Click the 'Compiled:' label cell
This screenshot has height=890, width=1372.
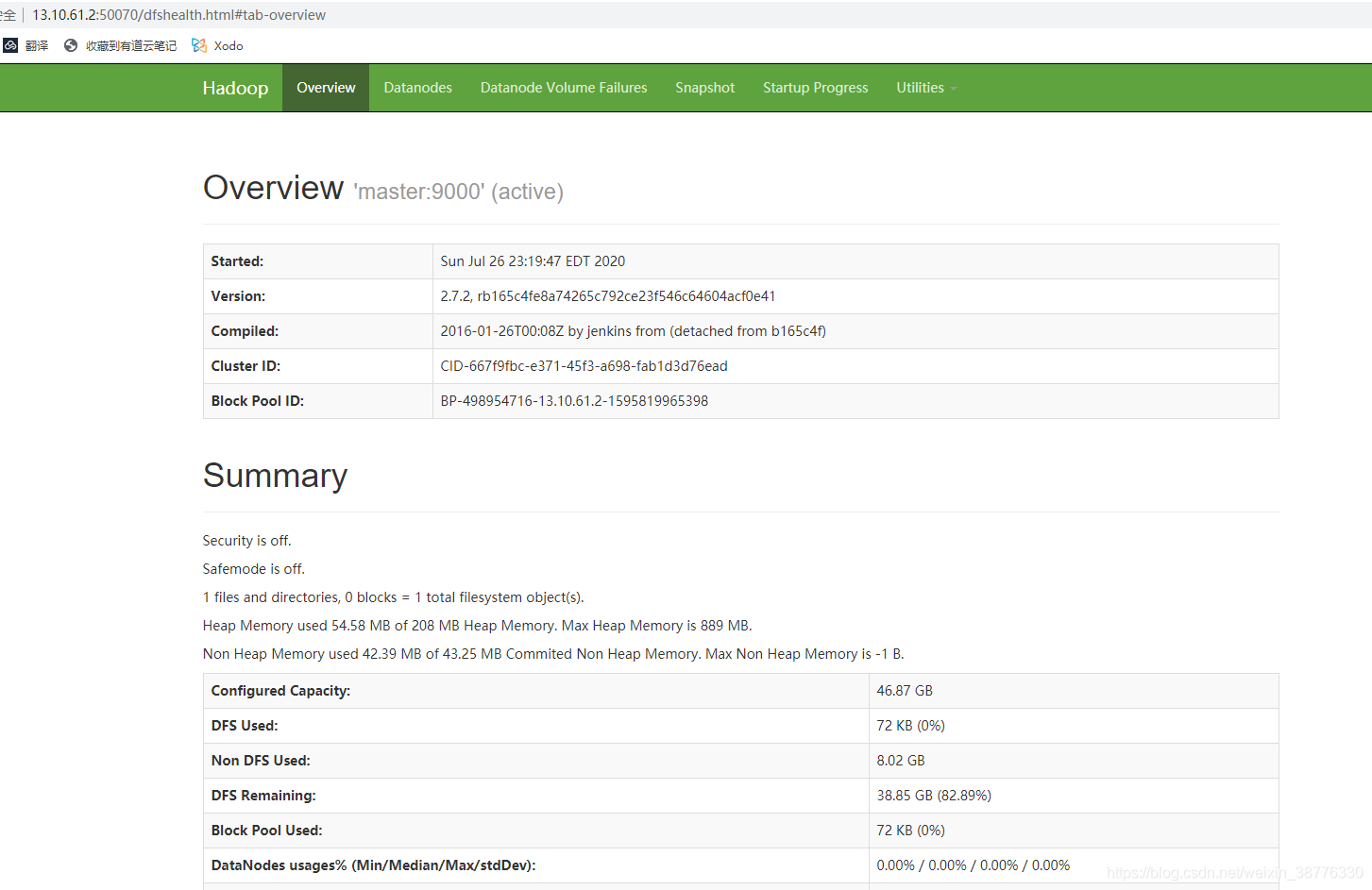click(x=318, y=331)
